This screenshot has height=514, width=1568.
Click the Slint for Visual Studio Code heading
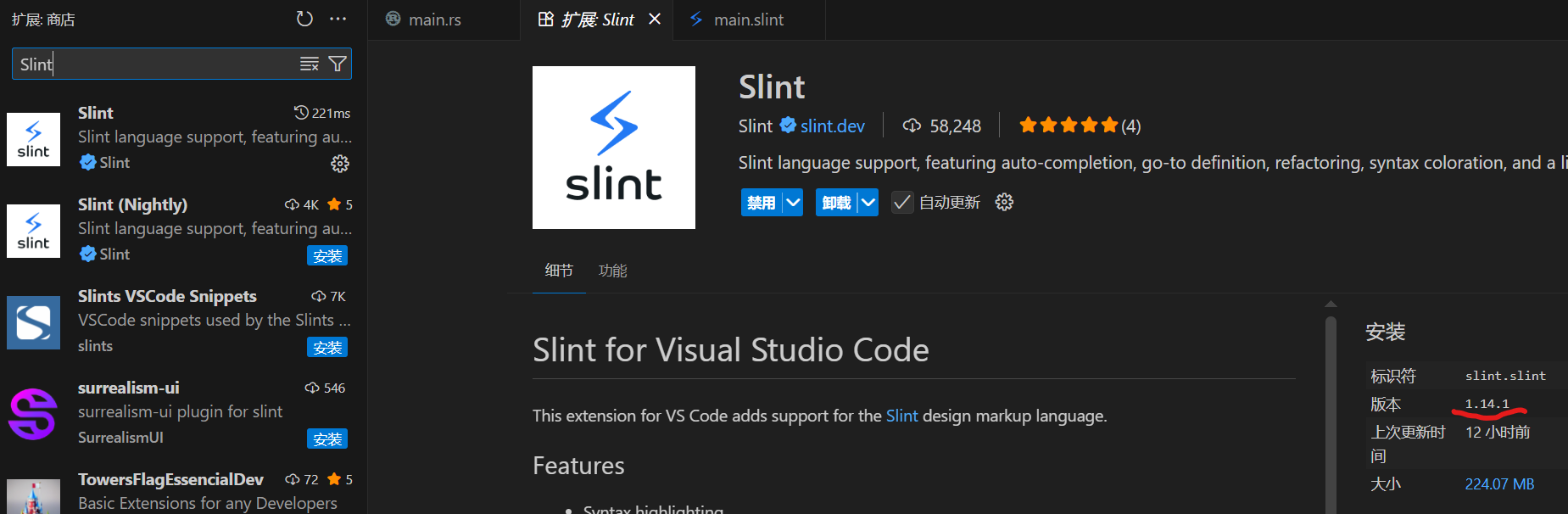(731, 349)
